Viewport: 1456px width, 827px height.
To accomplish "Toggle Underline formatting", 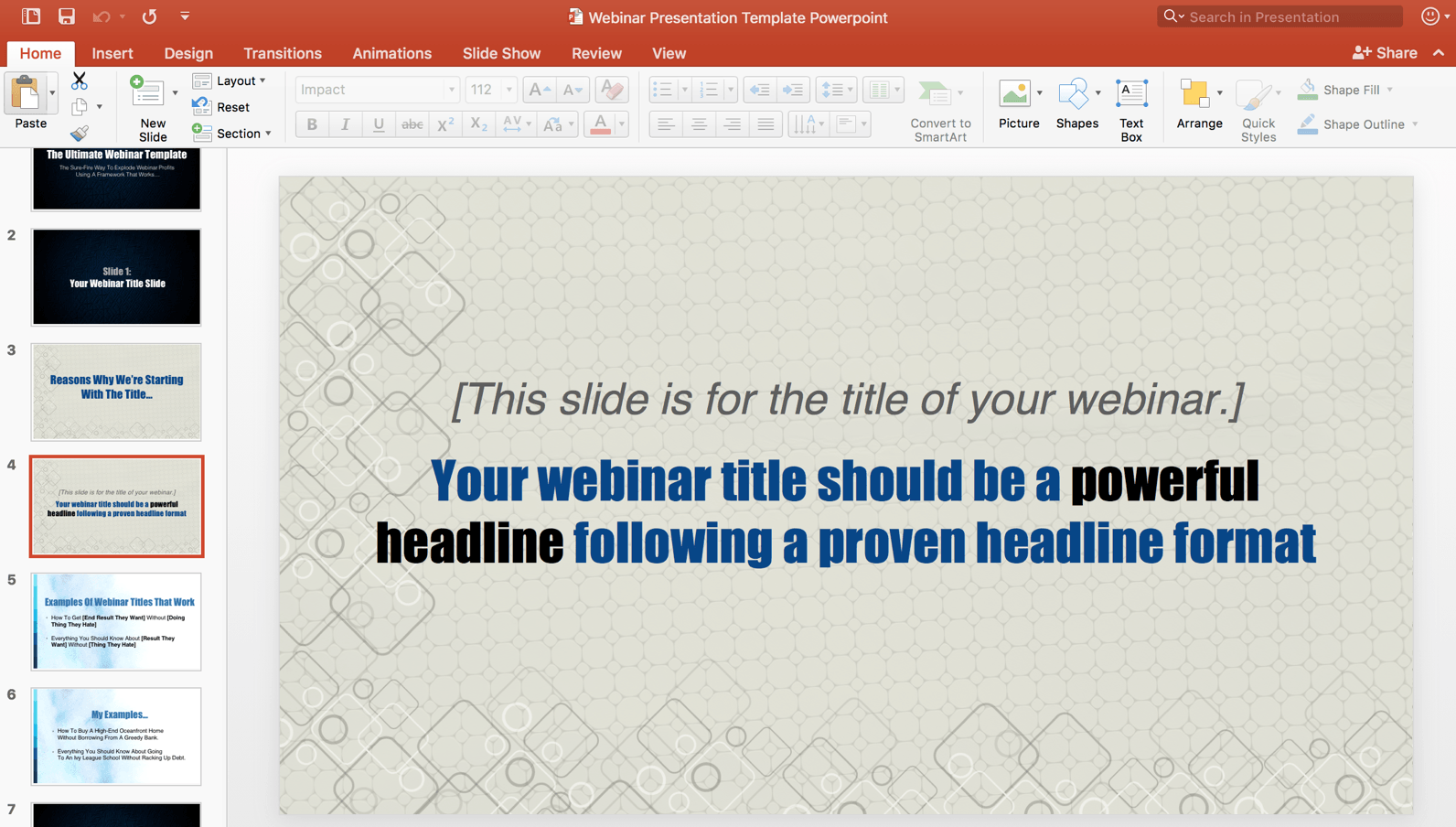I will click(x=379, y=124).
